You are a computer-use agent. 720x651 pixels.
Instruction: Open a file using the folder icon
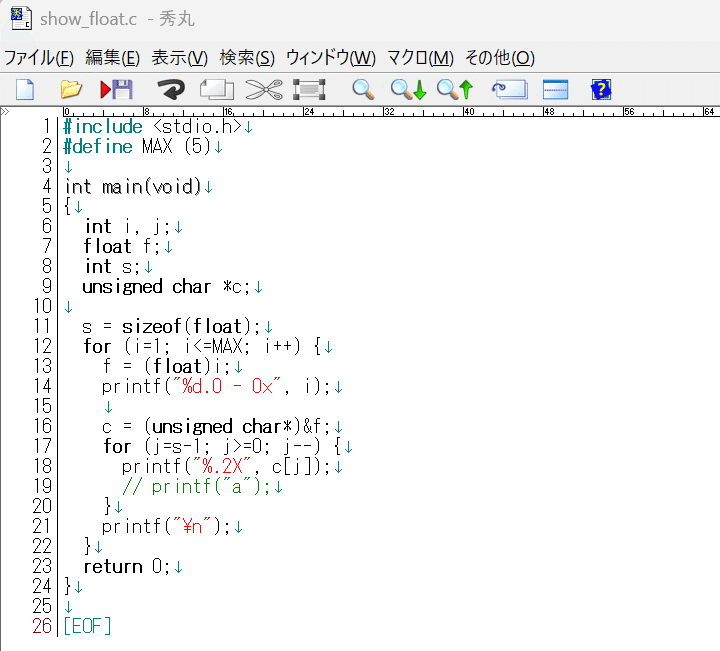coord(71,89)
